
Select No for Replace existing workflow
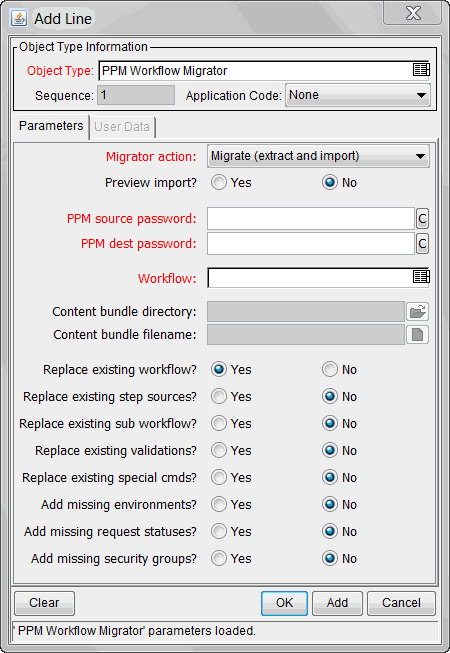[330, 370]
